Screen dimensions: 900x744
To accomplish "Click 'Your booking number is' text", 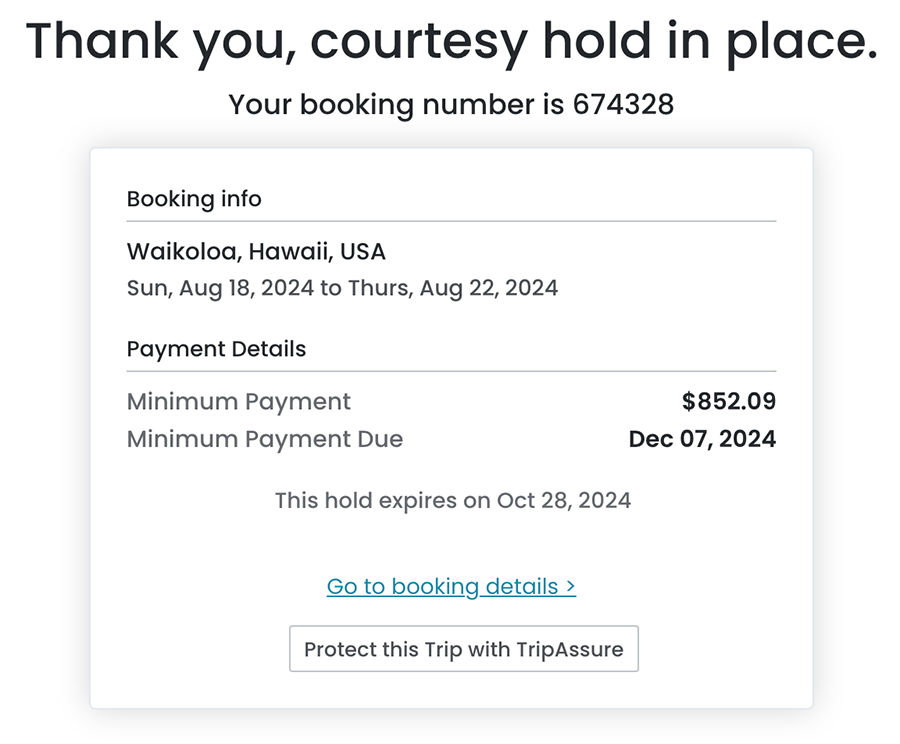I will [397, 104].
